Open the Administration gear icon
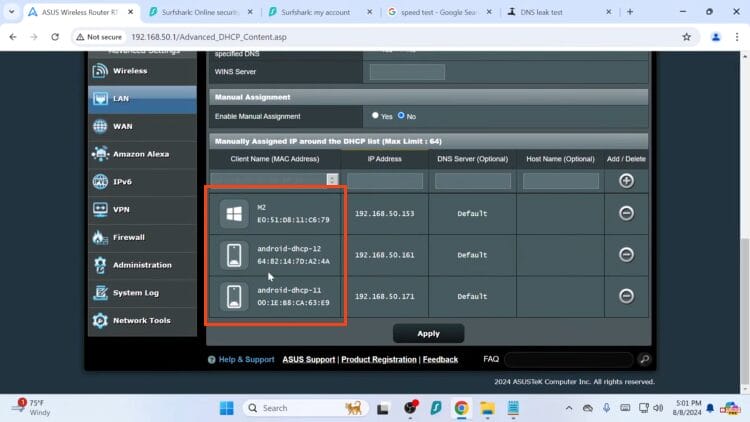Viewport: 750px width, 422px height. click(100, 265)
